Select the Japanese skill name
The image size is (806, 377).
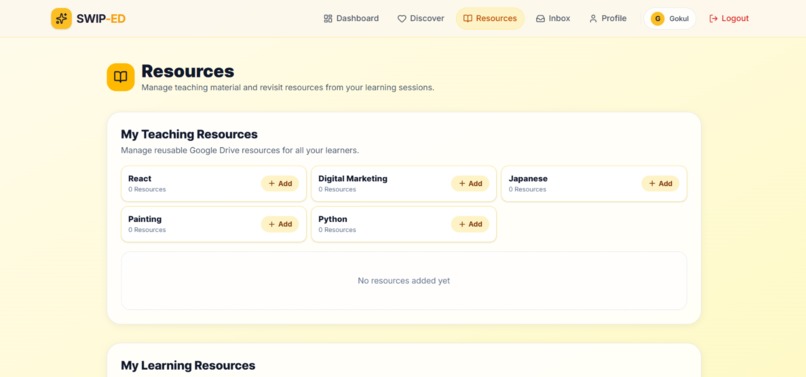coord(528,178)
